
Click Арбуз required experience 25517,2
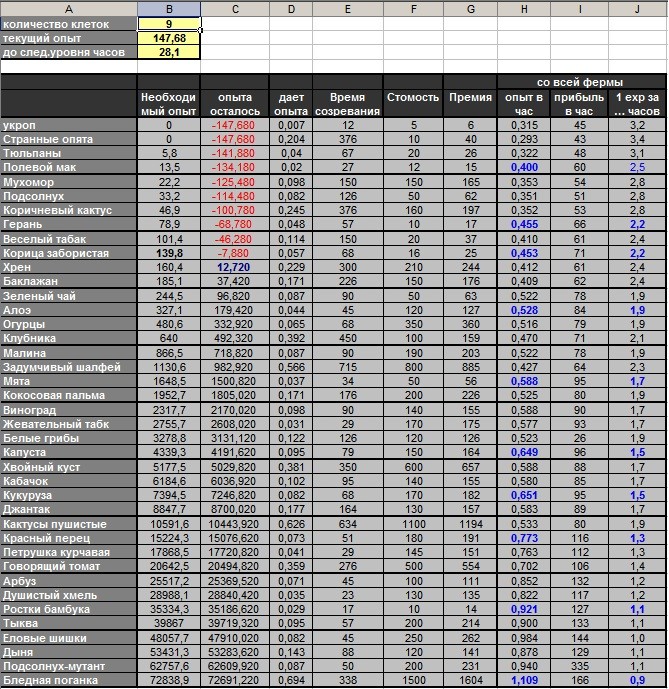tap(168, 582)
